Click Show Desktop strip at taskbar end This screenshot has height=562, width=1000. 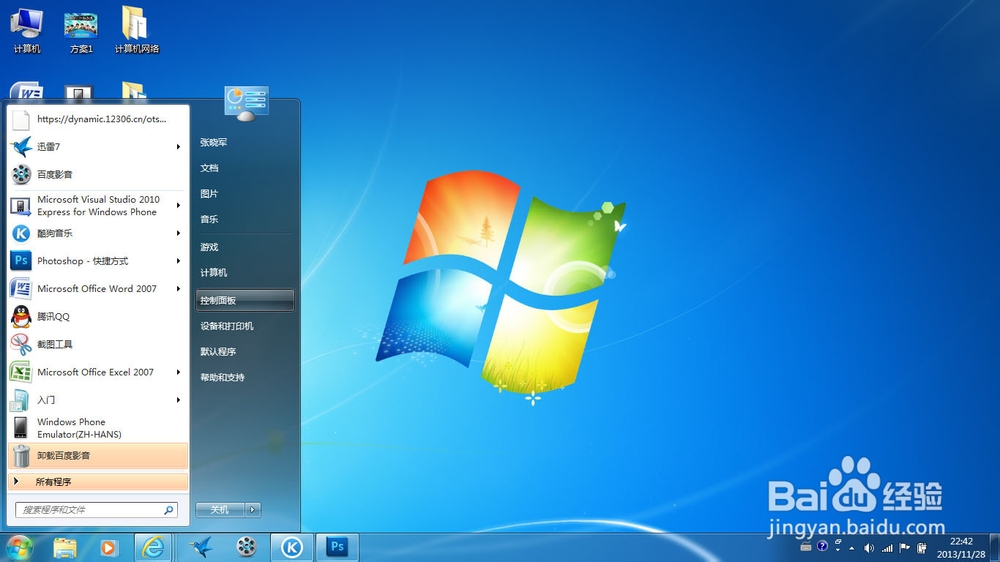[994, 548]
